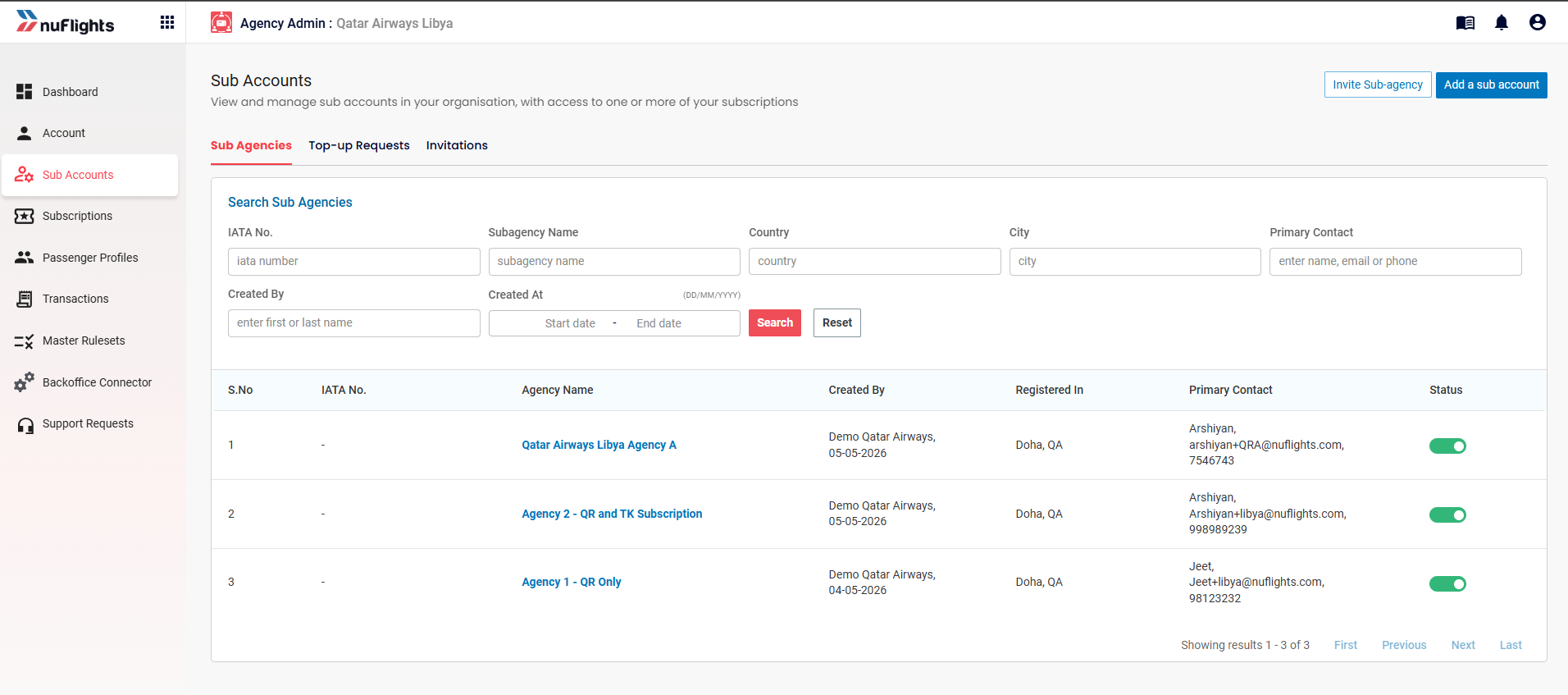Click the 'Showing results 1 - 3 of 3' text

1245,645
